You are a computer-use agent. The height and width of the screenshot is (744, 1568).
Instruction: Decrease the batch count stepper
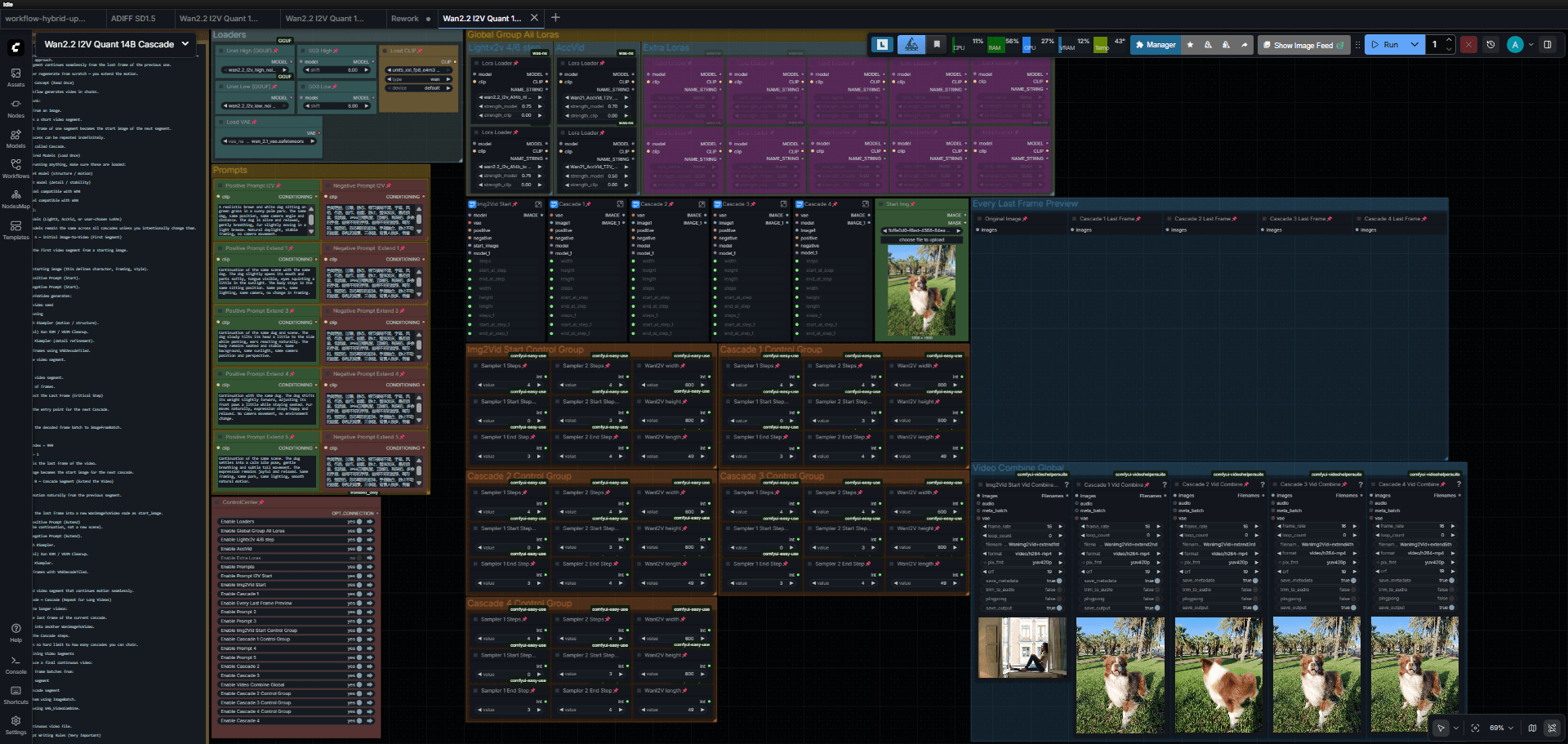tap(1449, 49)
